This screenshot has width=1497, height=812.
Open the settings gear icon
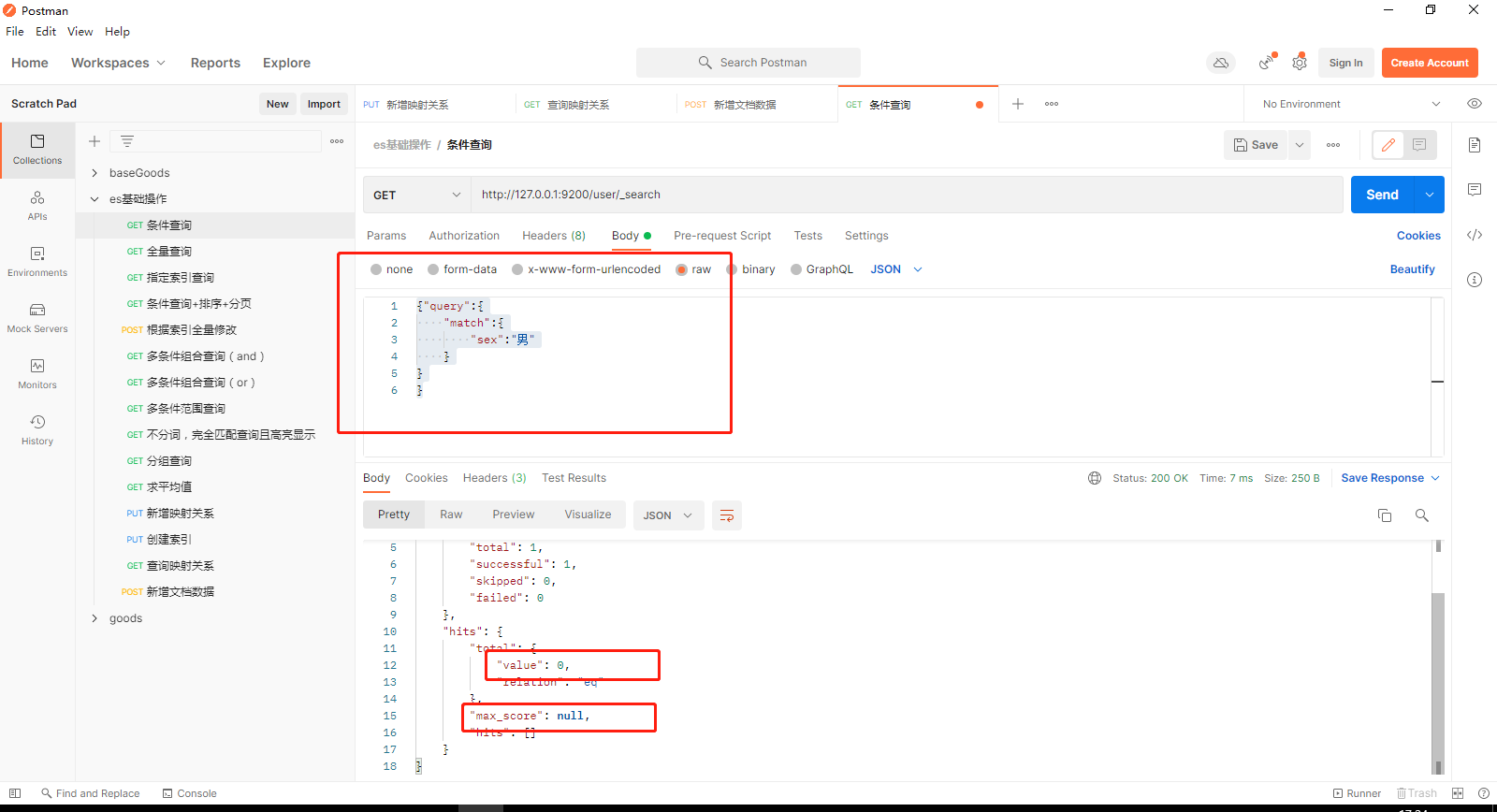[x=1300, y=62]
